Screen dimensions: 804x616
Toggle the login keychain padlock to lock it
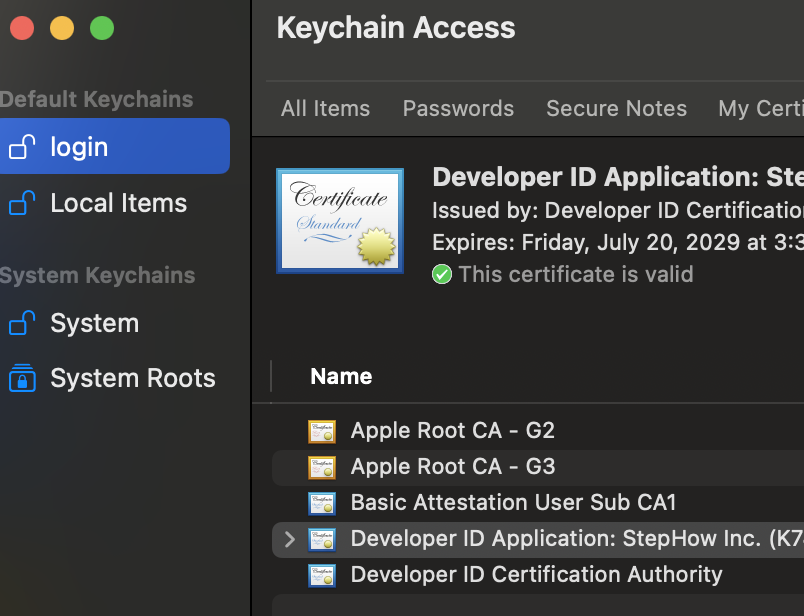tap(22, 145)
